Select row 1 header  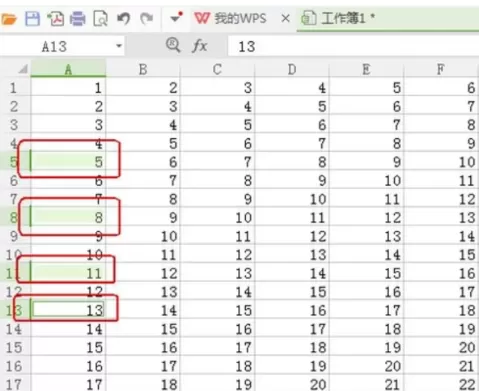[15, 88]
